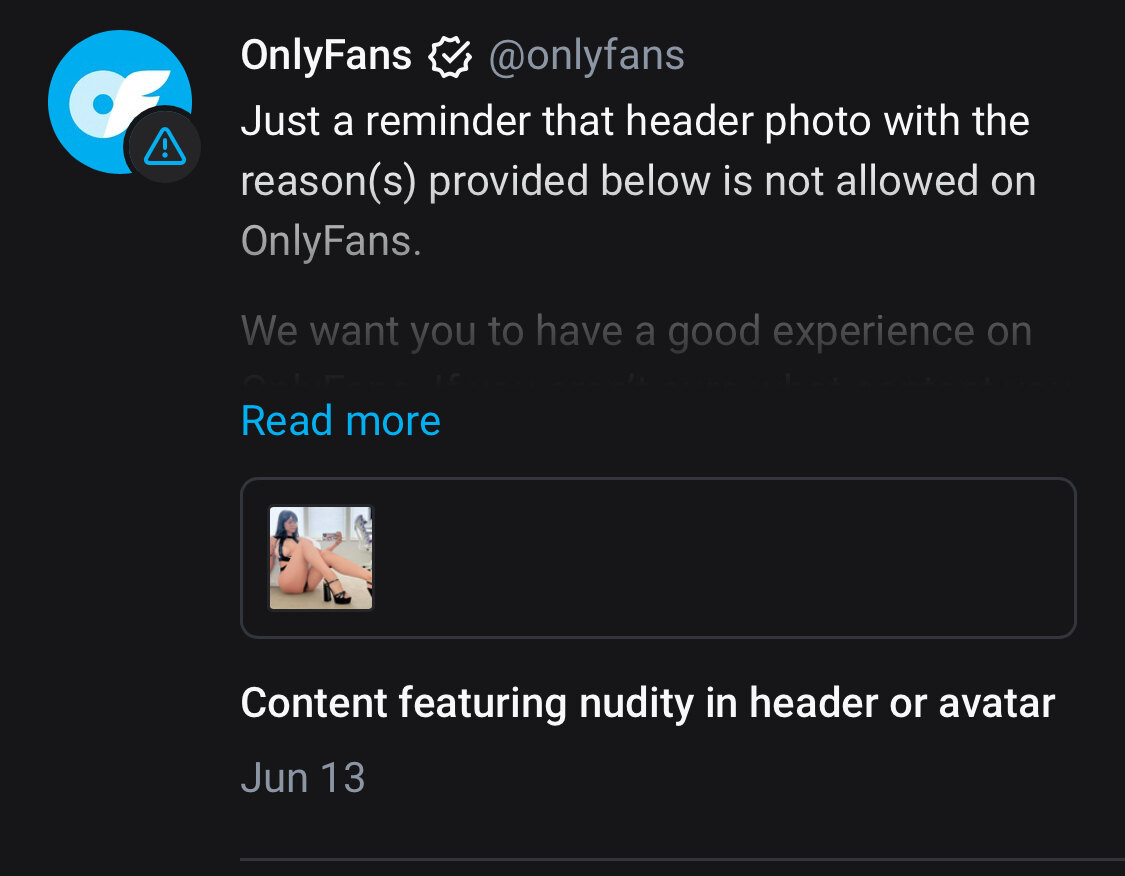Click the faded "We want you" paragraph
Viewport: 1125px width, 876px height.
point(636,331)
